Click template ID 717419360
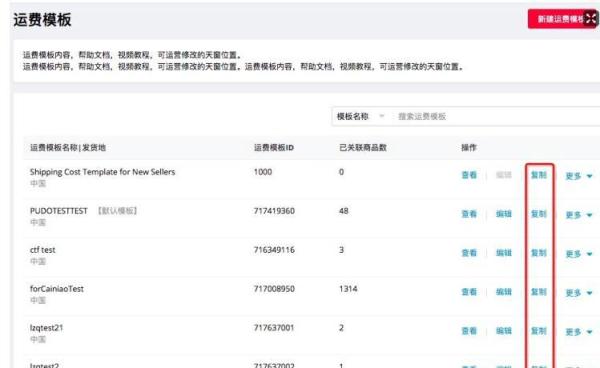 coord(274,211)
